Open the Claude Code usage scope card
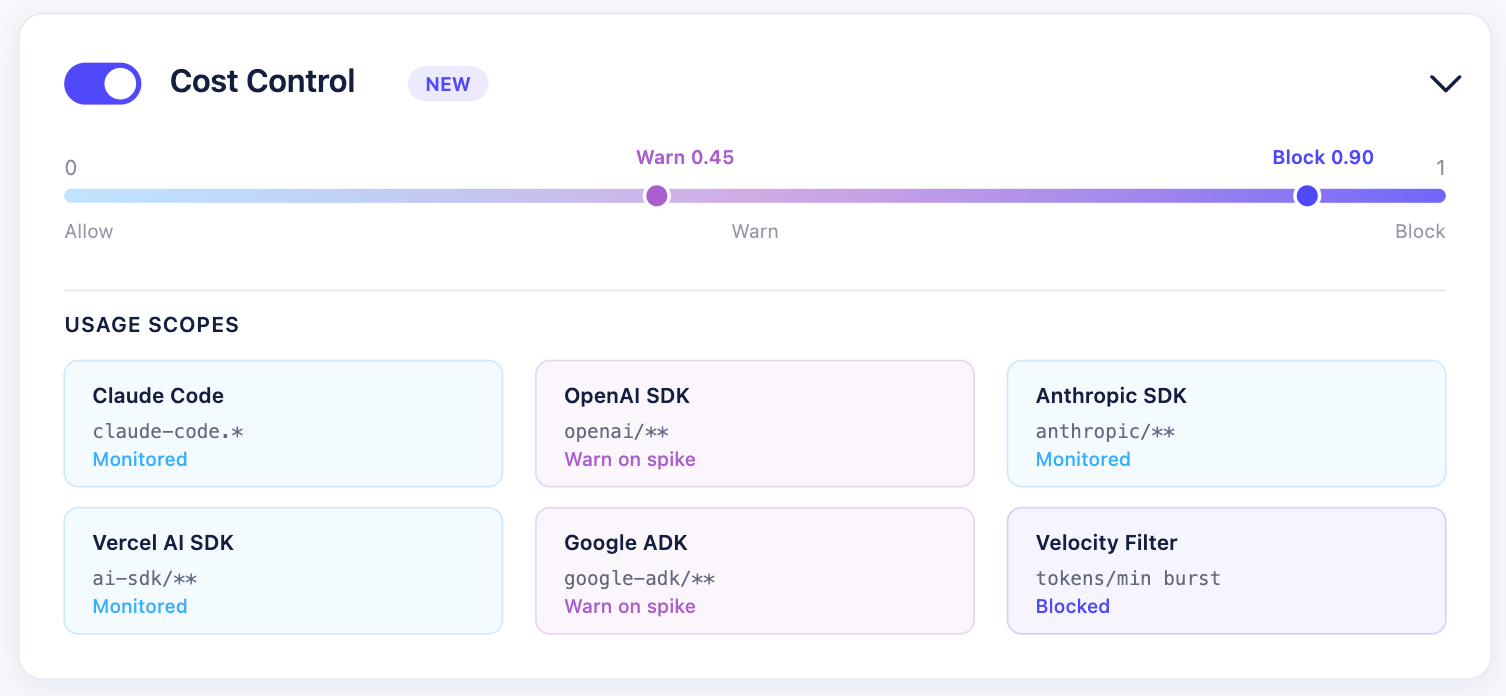Screen dimensions: 1506x696 tap(283, 423)
